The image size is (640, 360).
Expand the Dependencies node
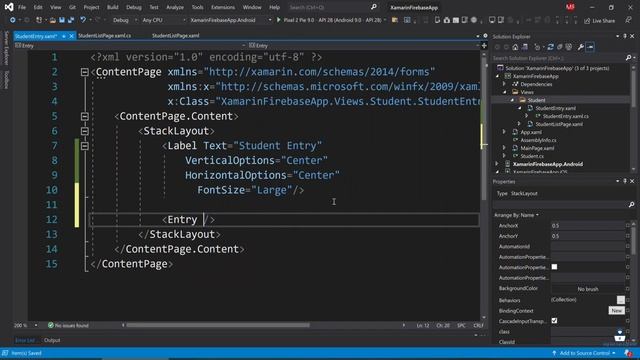[x=504, y=84]
